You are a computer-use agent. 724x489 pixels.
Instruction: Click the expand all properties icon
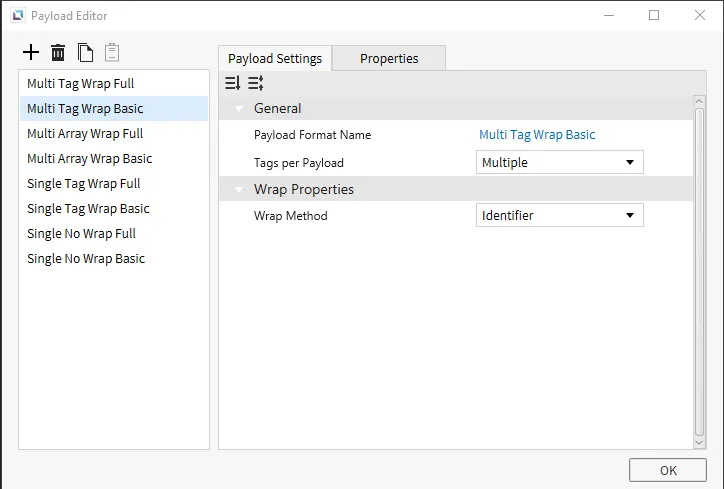point(233,83)
